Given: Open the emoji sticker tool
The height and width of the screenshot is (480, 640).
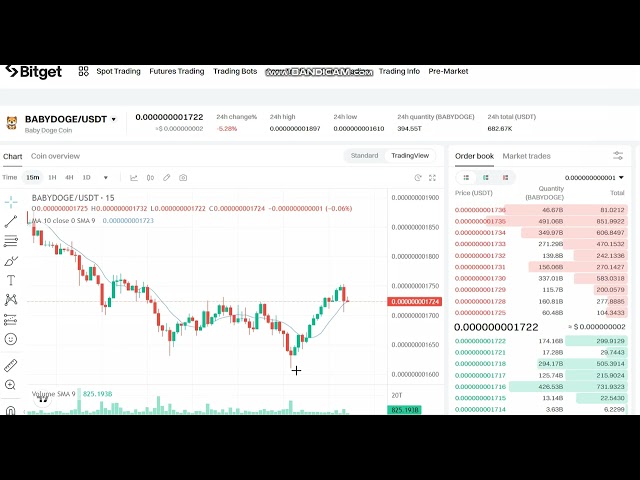Looking at the screenshot, I should click(x=11, y=339).
